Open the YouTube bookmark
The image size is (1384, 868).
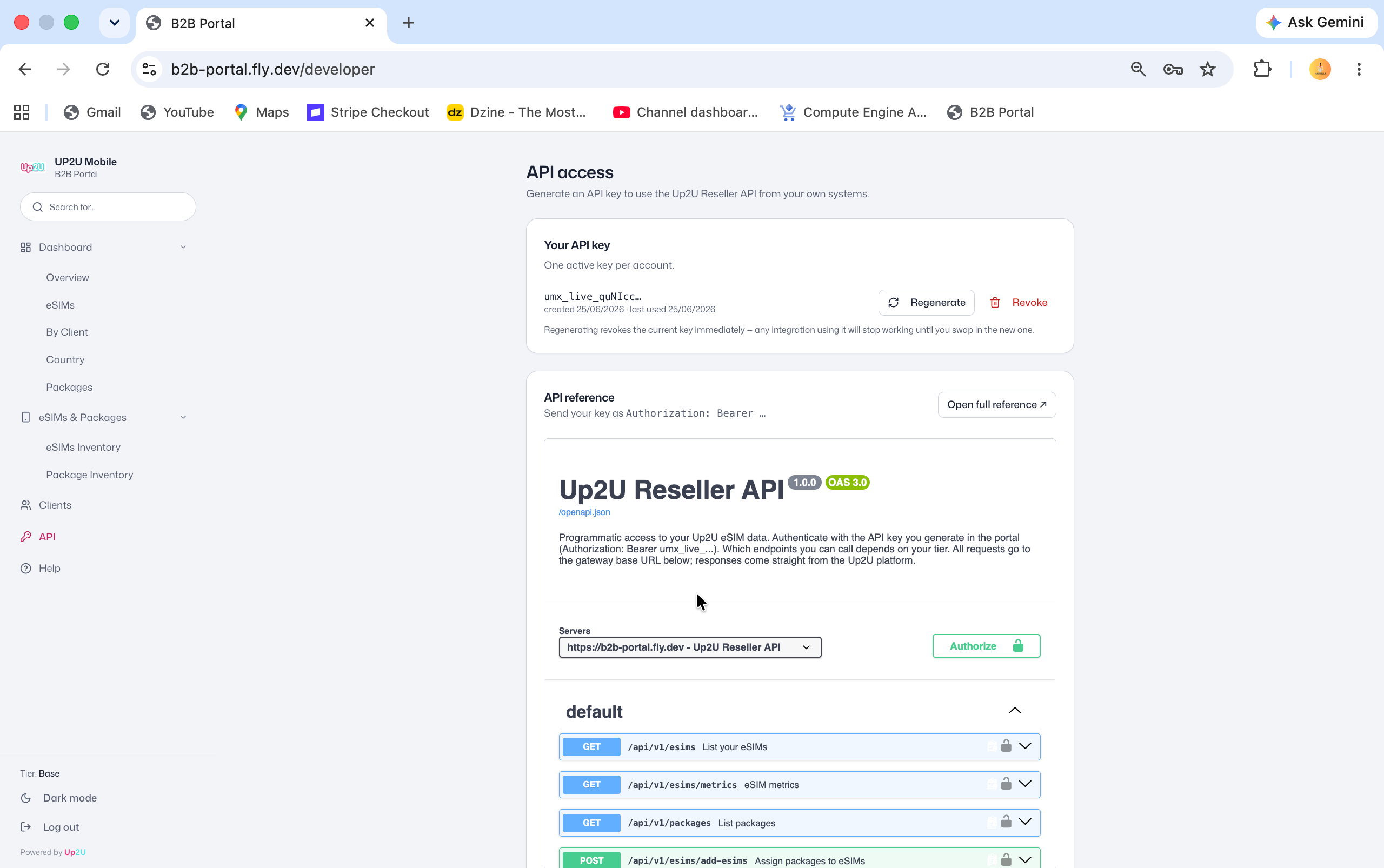pos(177,112)
